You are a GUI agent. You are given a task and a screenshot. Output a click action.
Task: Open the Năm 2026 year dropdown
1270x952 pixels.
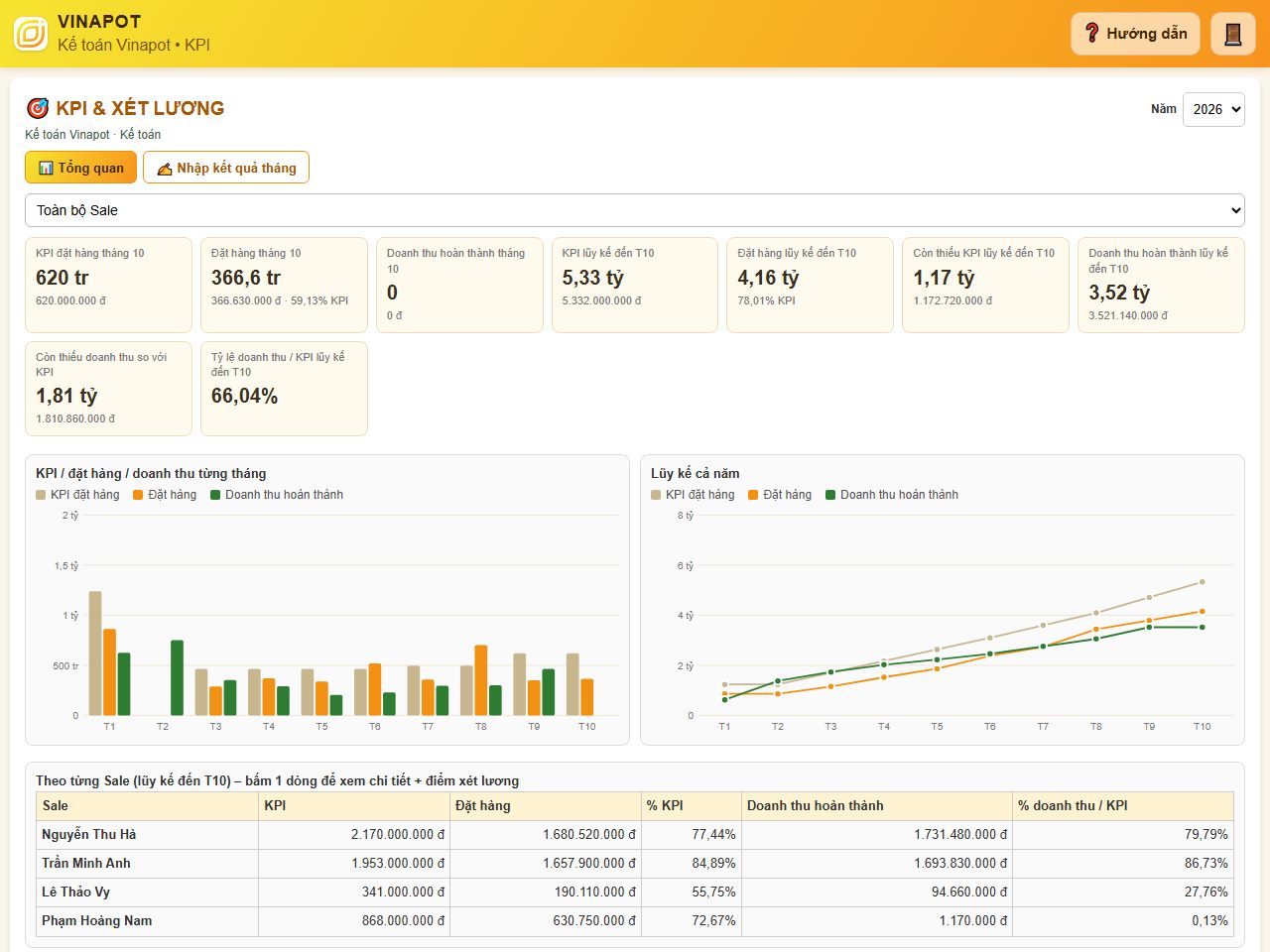1213,109
